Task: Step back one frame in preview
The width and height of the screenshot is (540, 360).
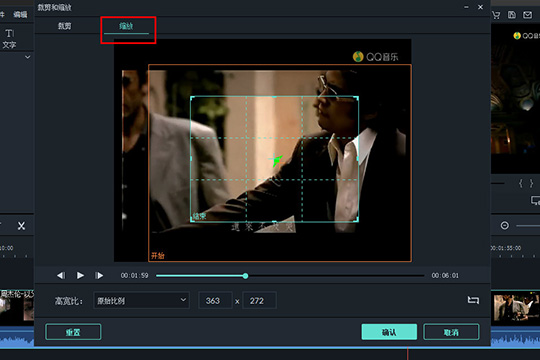Action: pyautogui.click(x=61, y=276)
